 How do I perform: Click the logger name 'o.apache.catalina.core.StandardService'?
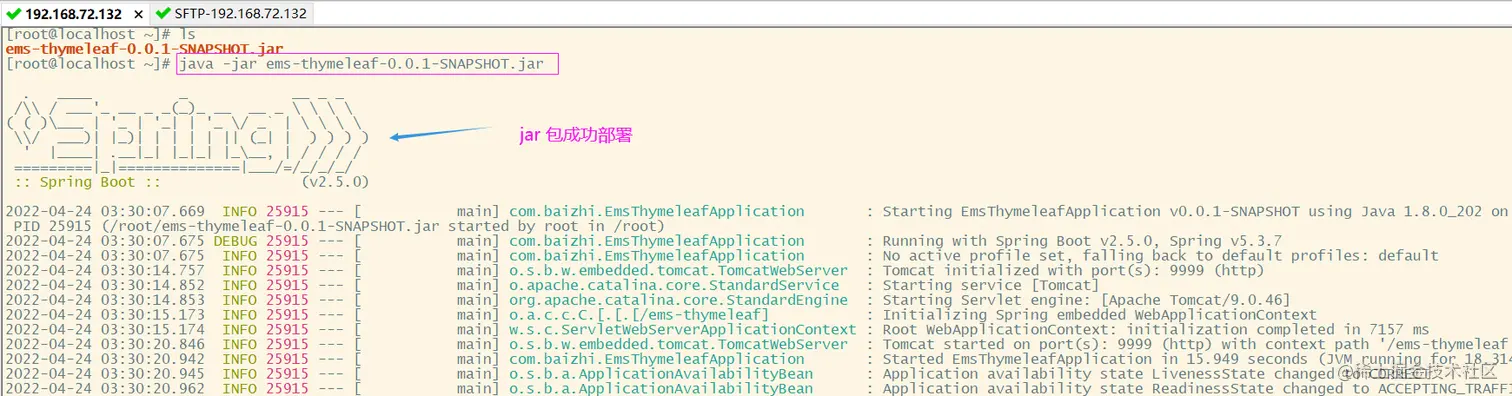click(x=674, y=285)
